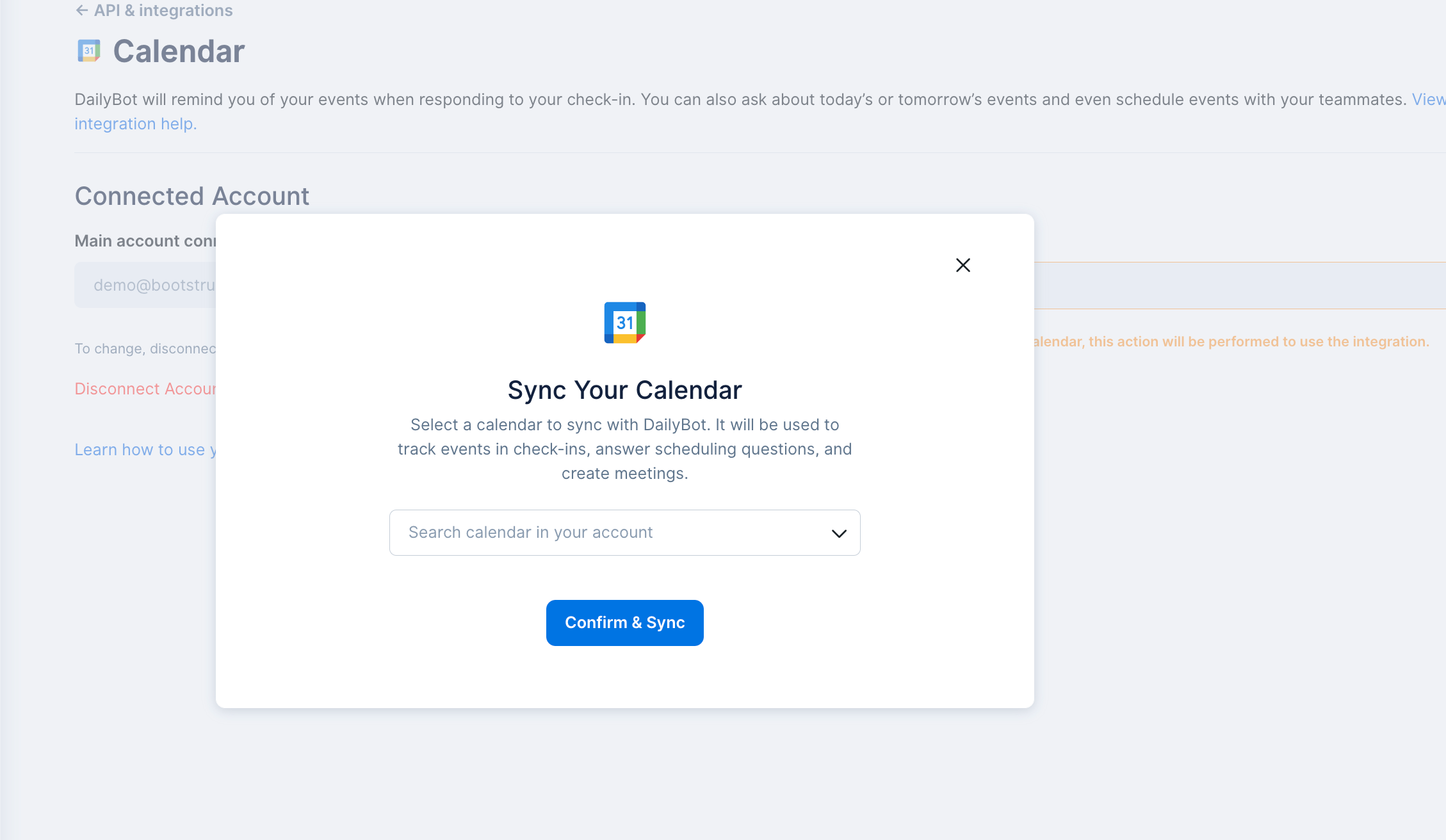Click the "Calendar" page heading

[179, 51]
